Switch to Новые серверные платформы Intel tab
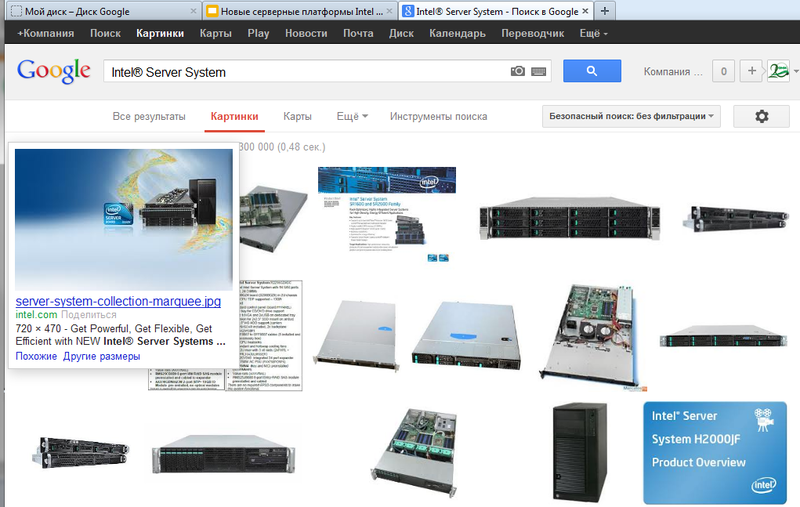This screenshot has height=507, width=800. (x=298, y=11)
